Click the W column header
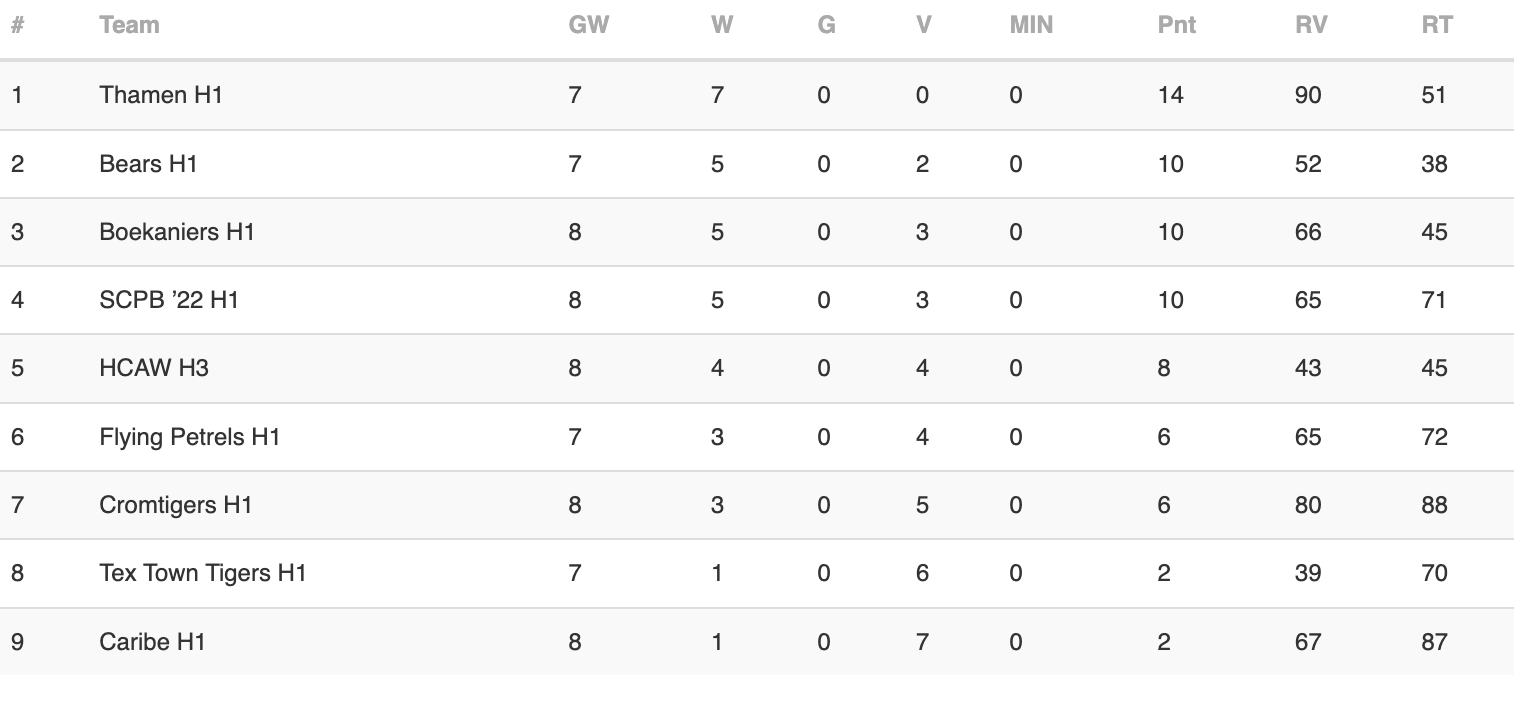The width and height of the screenshot is (1514, 702). coord(722,26)
